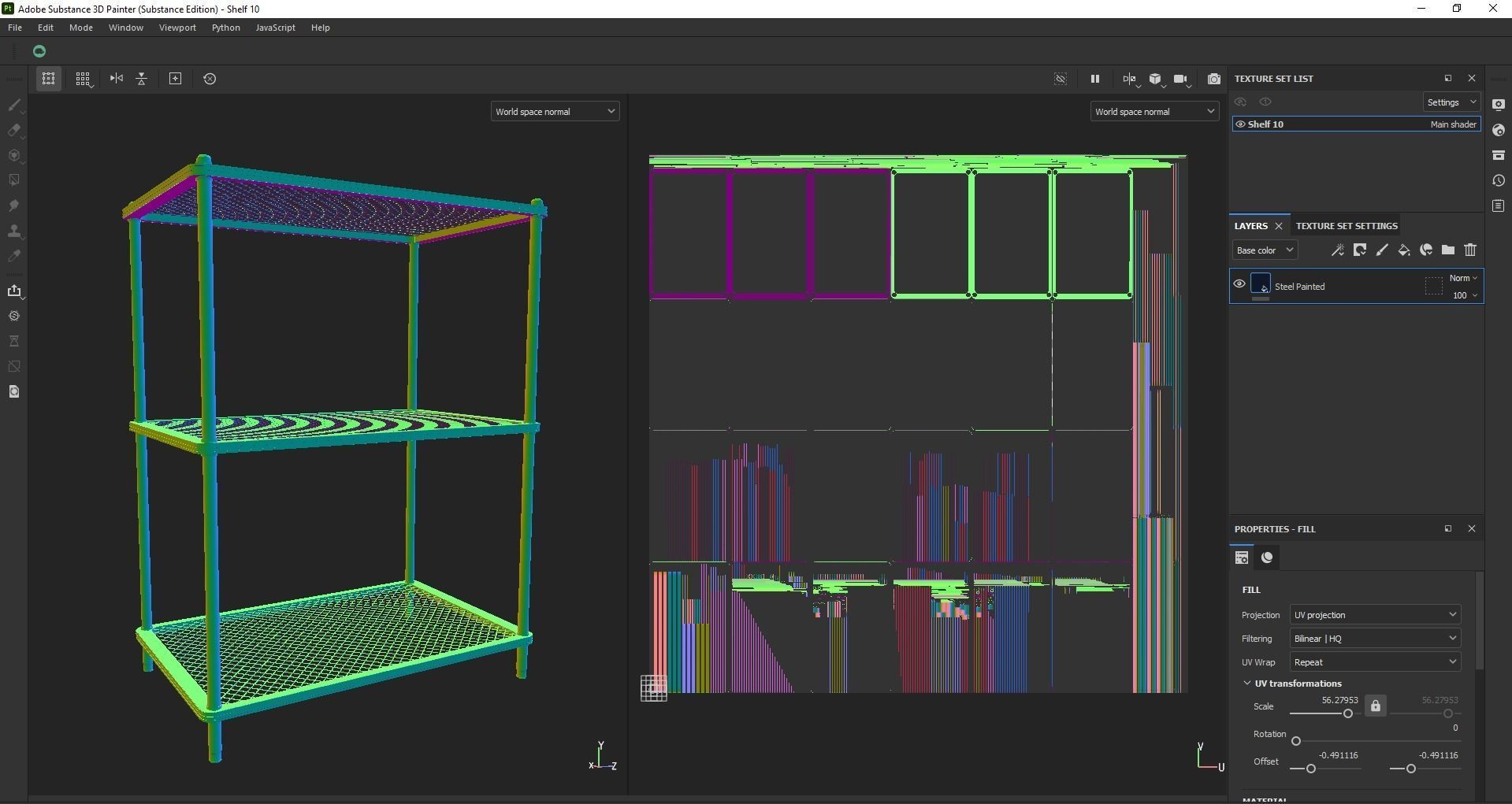The width and height of the screenshot is (1512, 804).
Task: Open the Mode menu
Action: 81,28
